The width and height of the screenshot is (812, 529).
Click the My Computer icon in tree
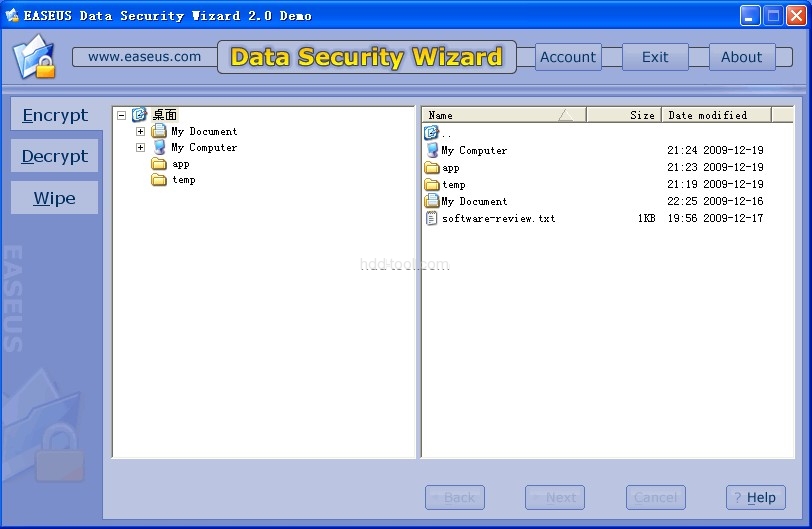pos(160,147)
